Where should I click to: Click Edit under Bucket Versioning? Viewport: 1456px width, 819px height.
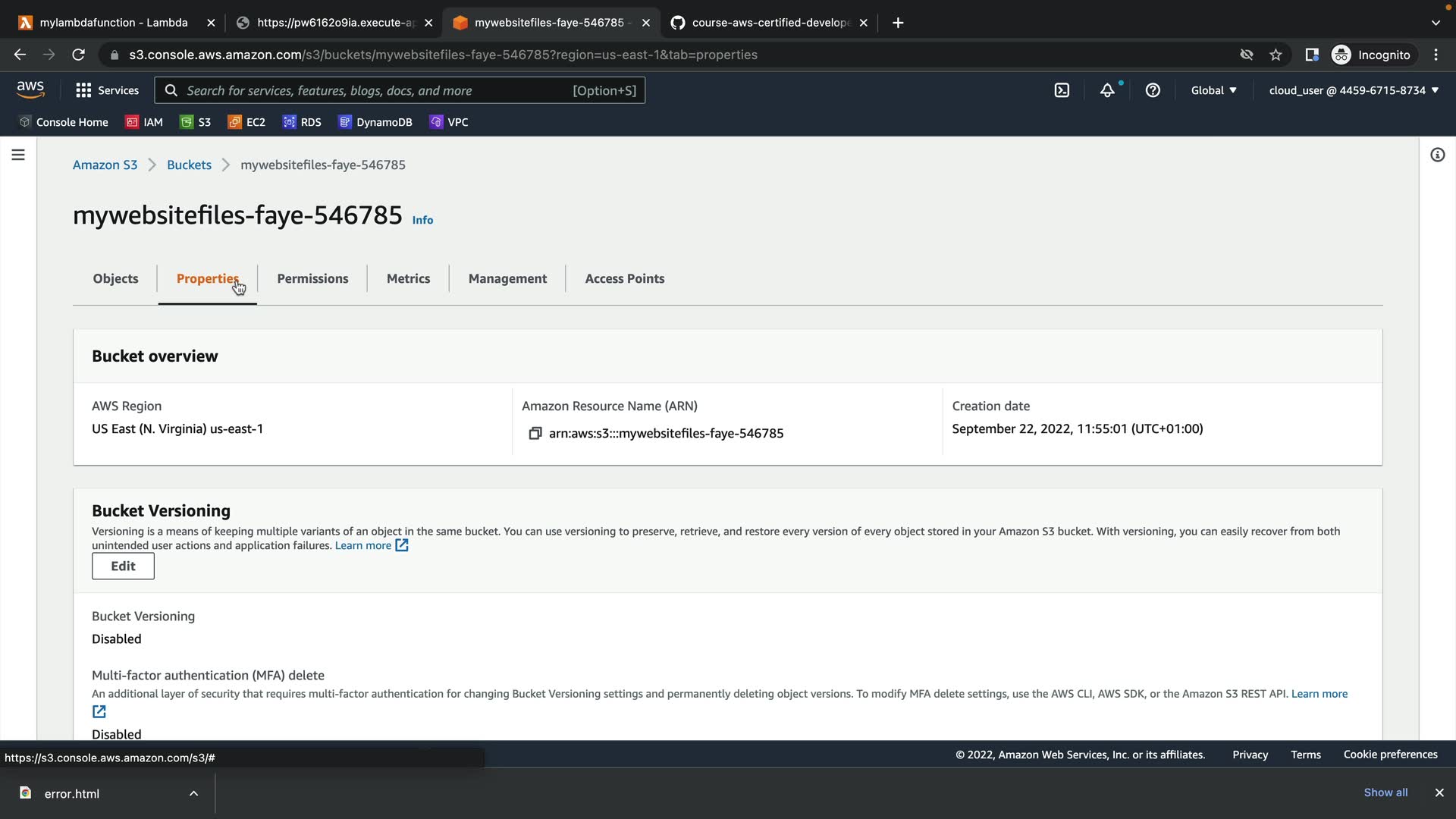(123, 566)
